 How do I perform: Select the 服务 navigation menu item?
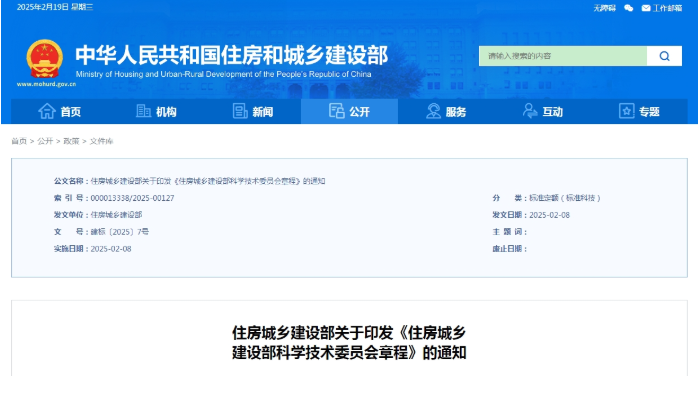455,111
